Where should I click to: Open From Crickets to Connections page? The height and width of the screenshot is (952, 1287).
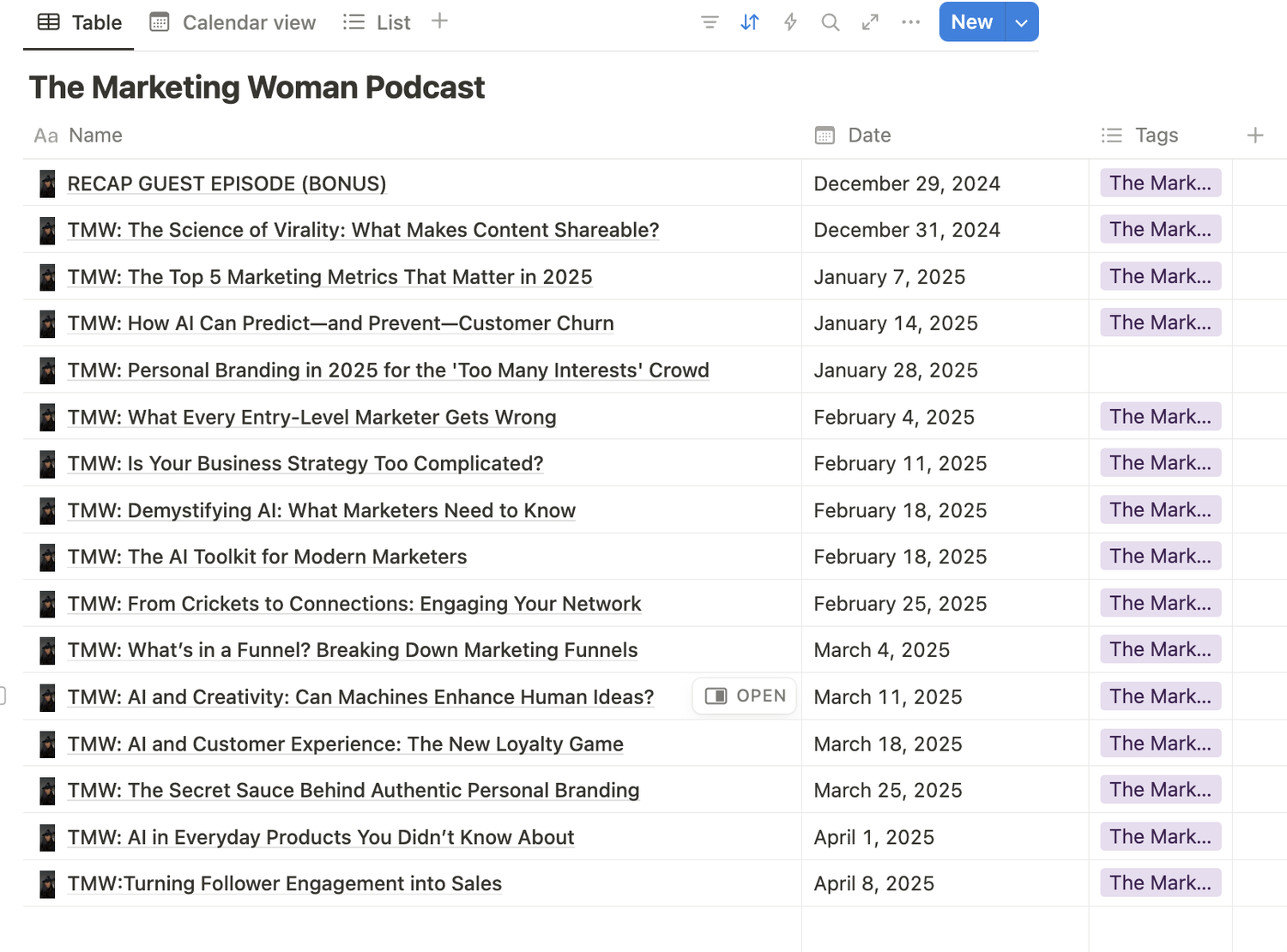353,604
